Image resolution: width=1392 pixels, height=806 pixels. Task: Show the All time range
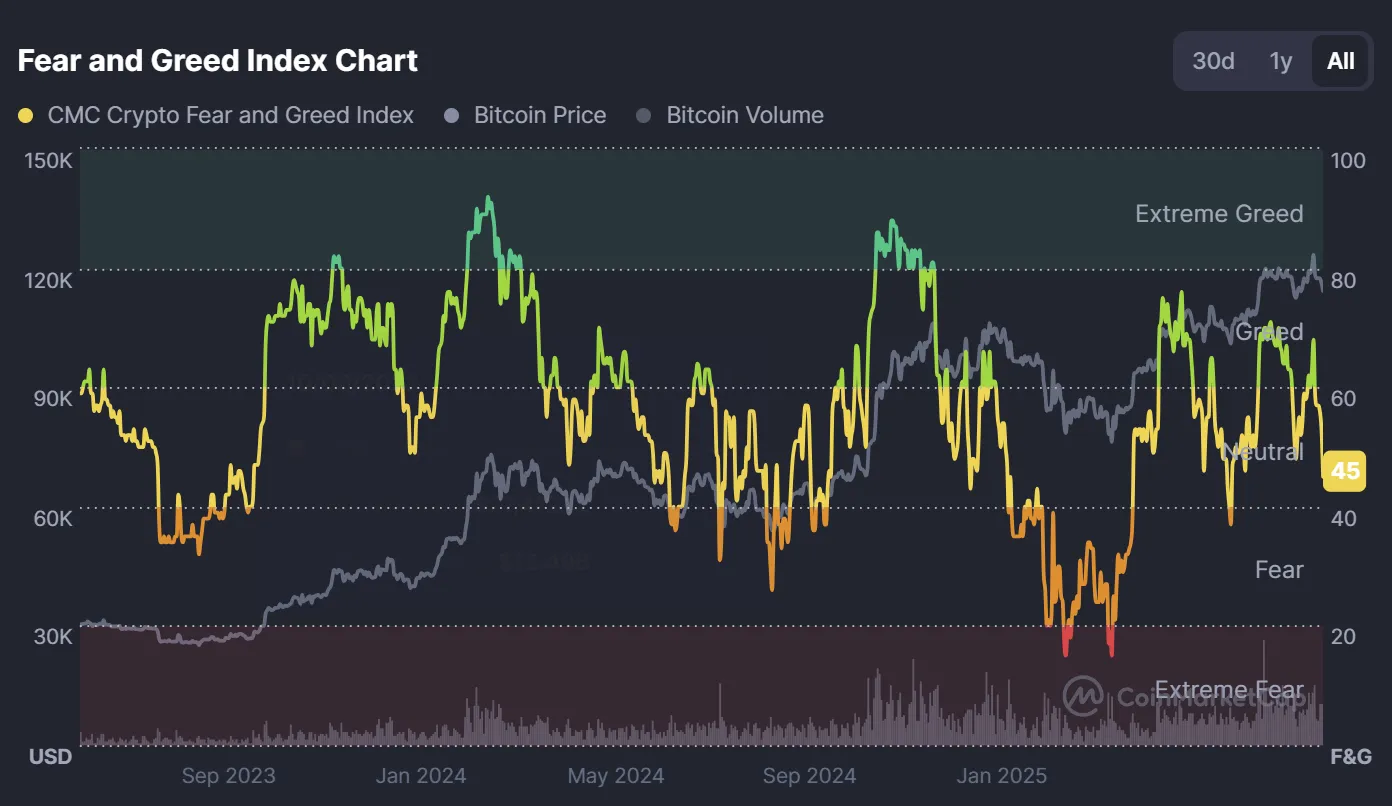(1340, 61)
